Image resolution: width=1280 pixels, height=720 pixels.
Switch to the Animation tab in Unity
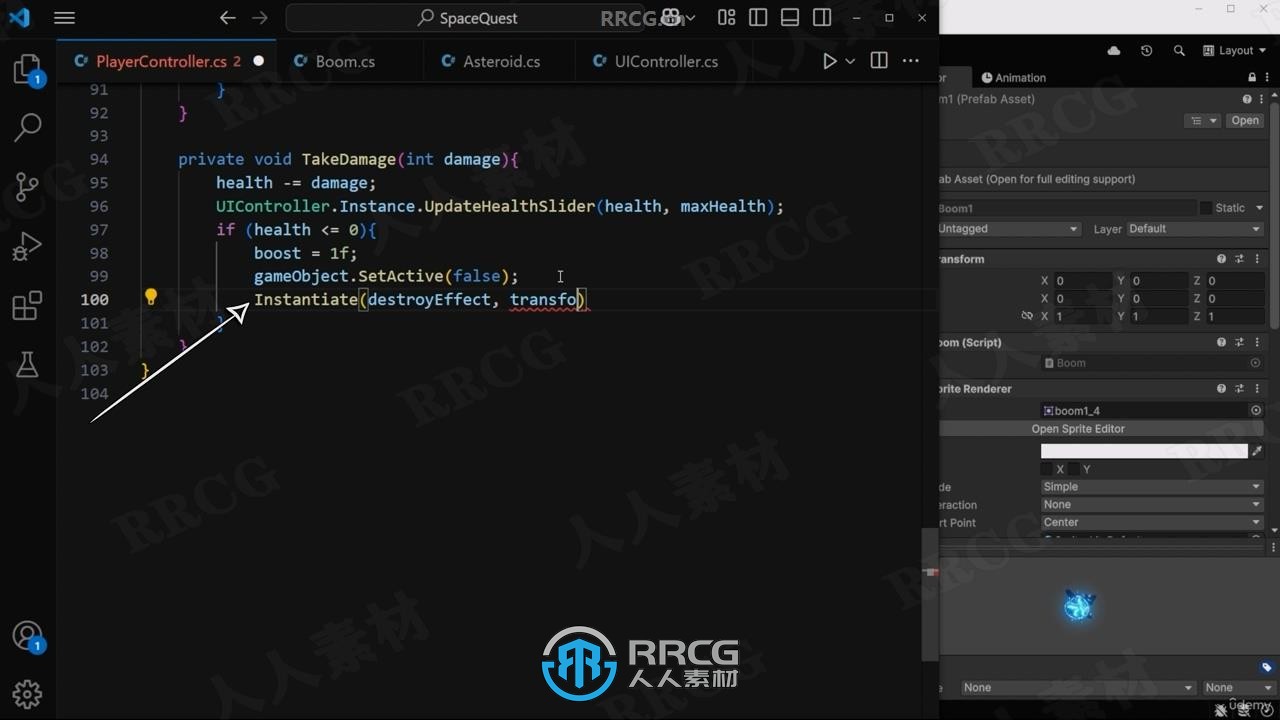click(1014, 77)
